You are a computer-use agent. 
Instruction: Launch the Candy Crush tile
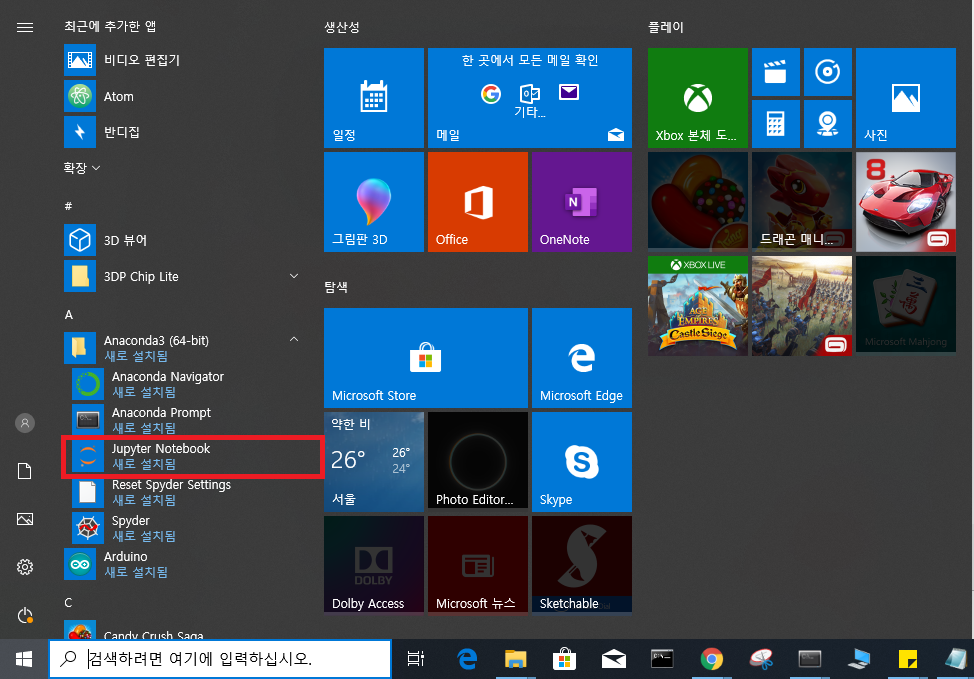[698, 202]
